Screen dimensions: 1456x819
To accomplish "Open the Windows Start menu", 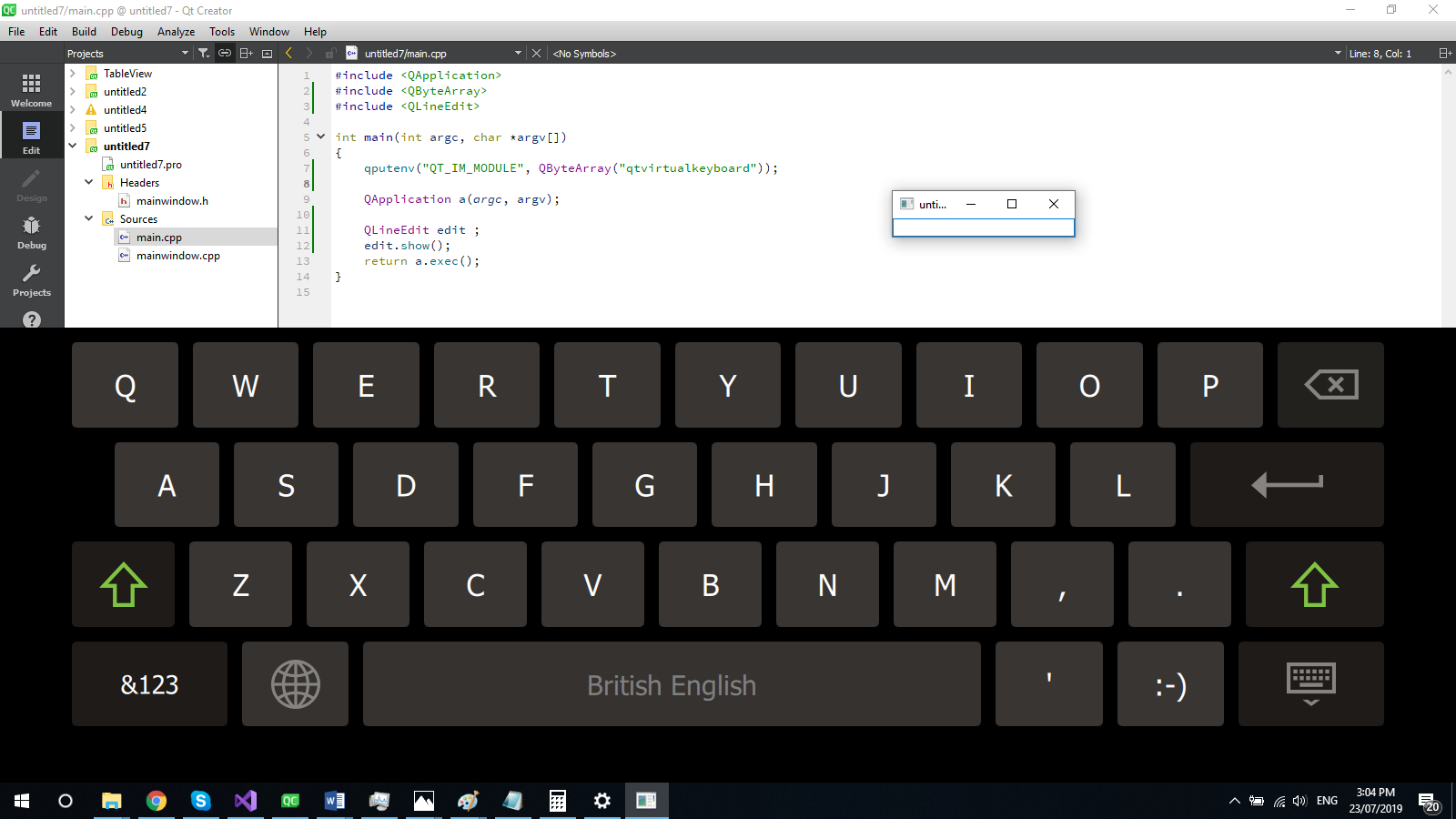I will click(x=22, y=801).
